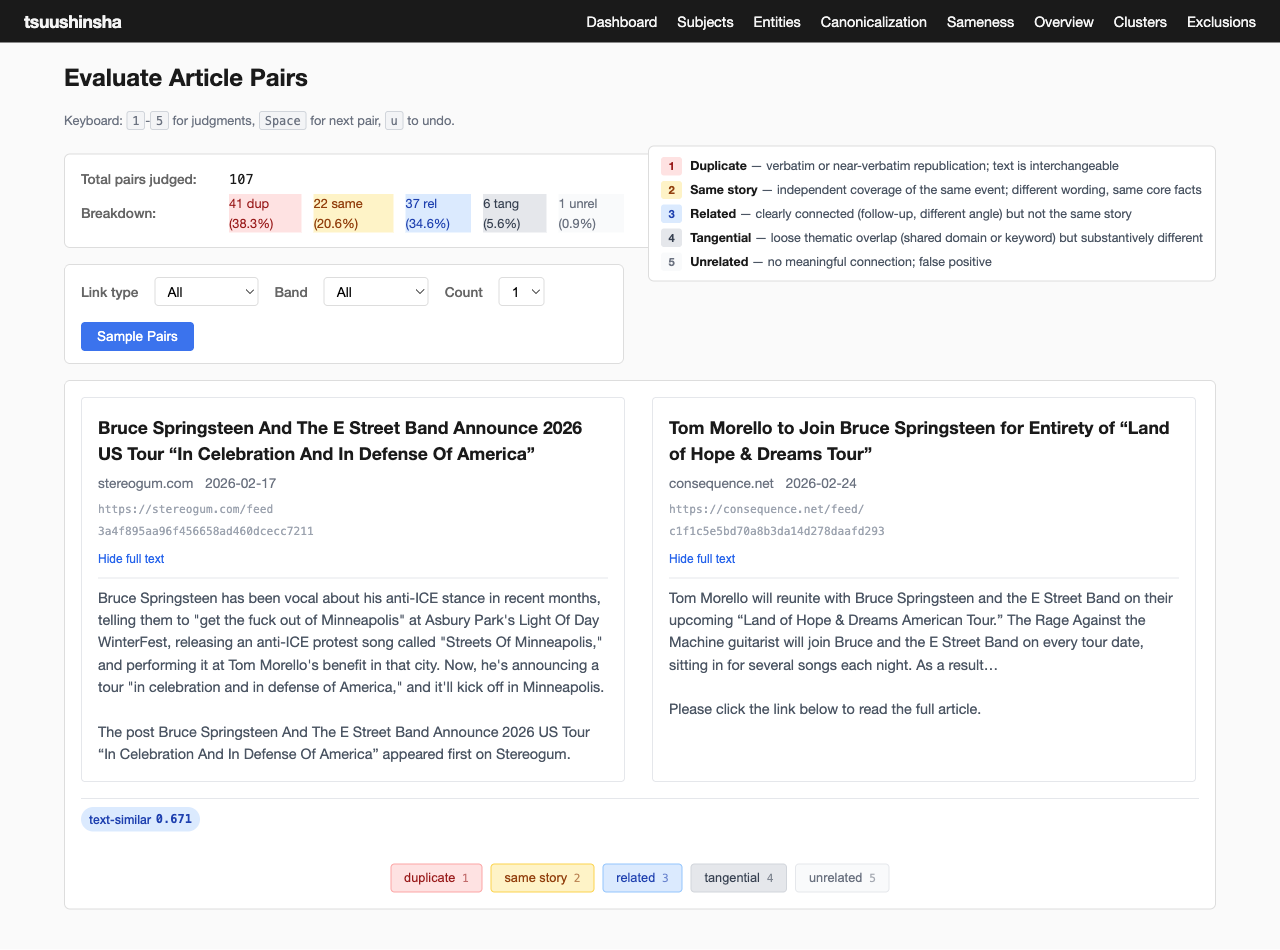Go to the Subjects page
Viewport: 1280px width, 950px height.
coord(705,22)
